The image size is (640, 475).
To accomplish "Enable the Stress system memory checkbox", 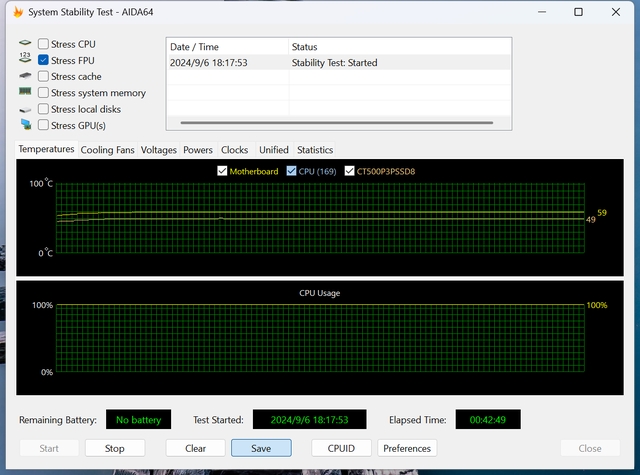I will [x=43, y=93].
